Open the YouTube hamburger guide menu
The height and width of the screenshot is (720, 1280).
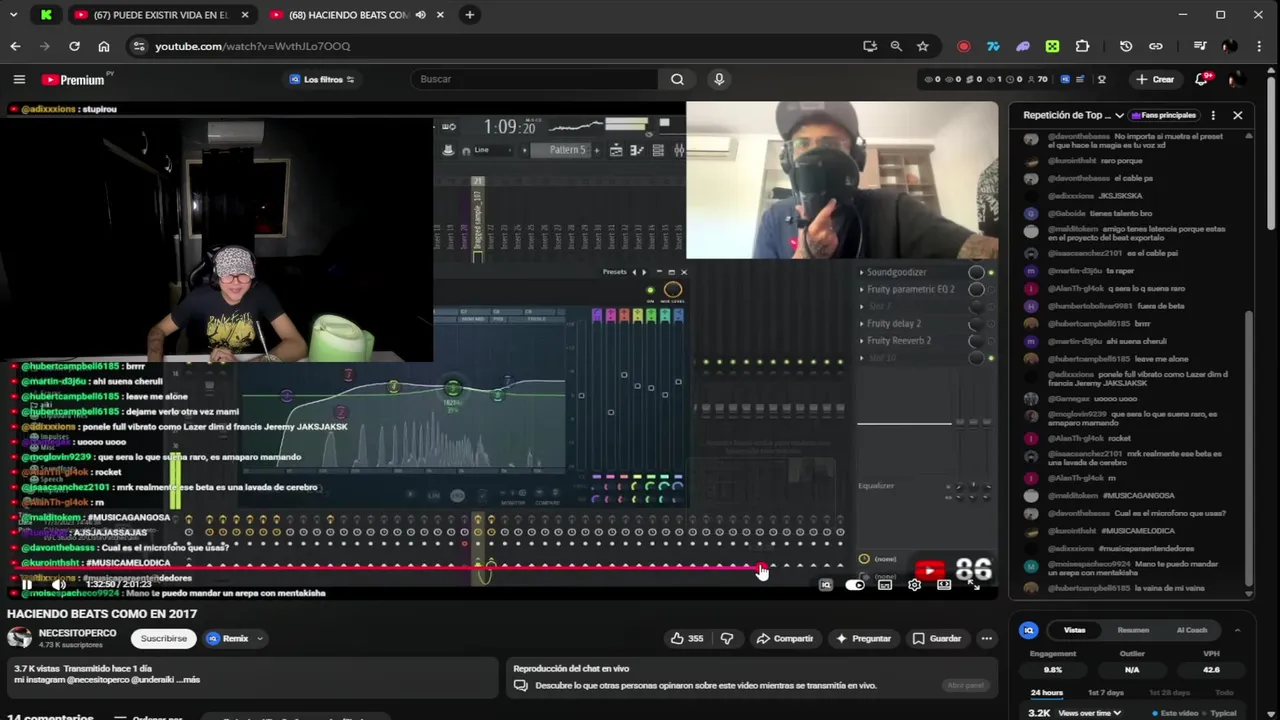[19, 79]
